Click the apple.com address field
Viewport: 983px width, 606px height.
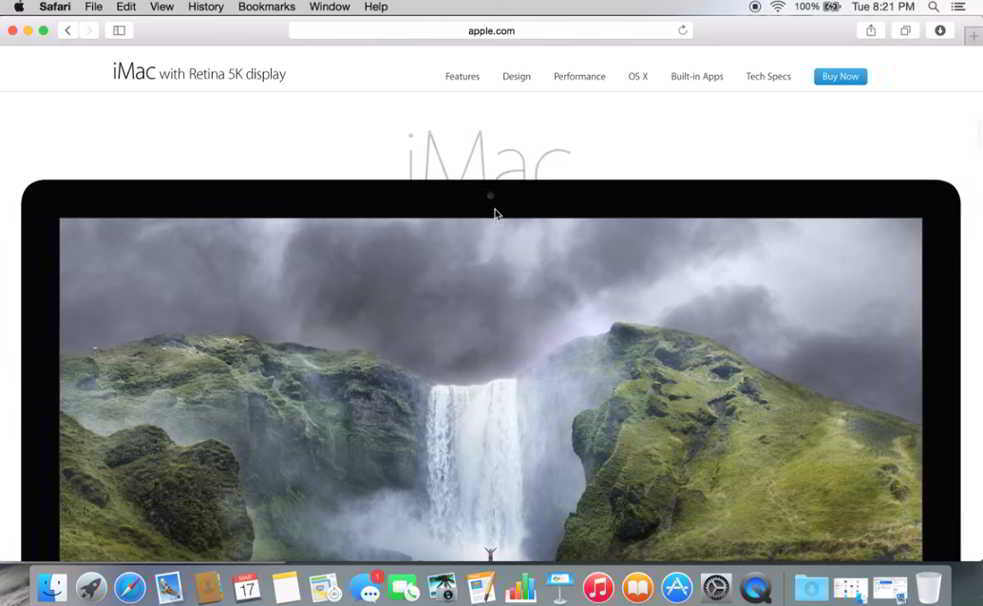pos(491,30)
